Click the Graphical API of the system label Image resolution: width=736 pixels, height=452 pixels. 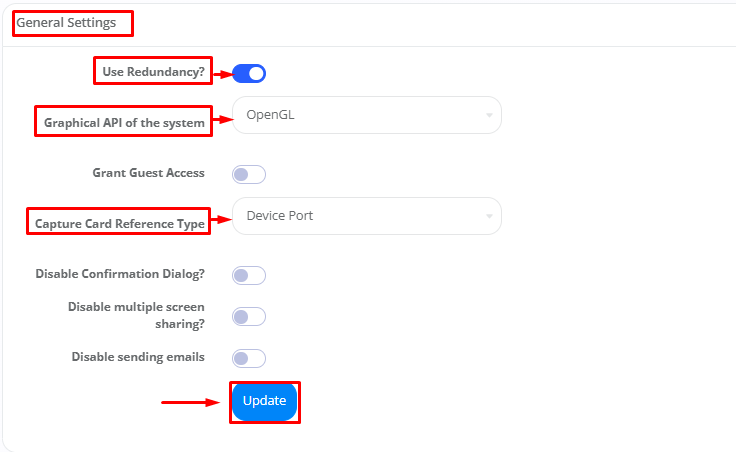point(124,123)
